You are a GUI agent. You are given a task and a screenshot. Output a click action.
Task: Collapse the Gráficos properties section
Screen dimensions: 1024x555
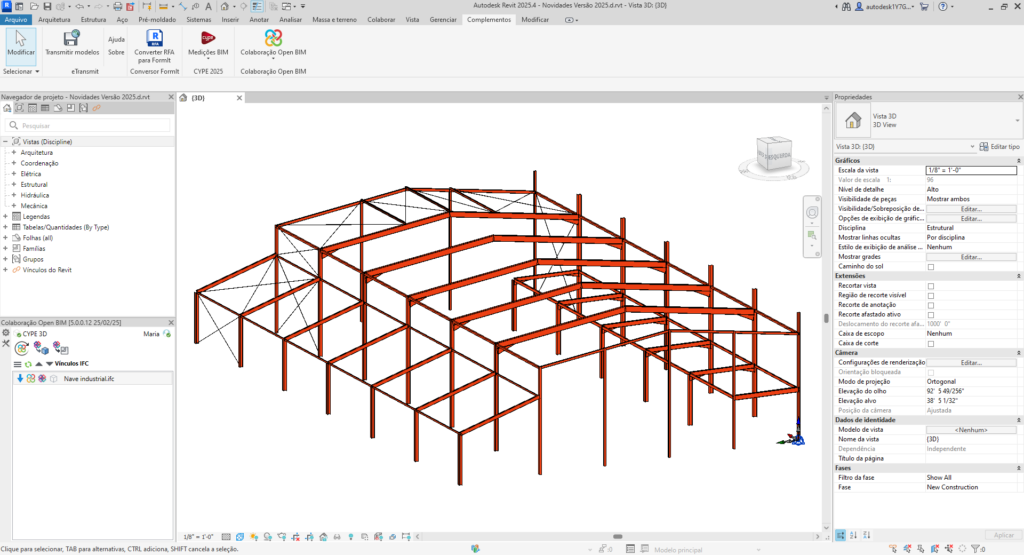click(x=1018, y=160)
